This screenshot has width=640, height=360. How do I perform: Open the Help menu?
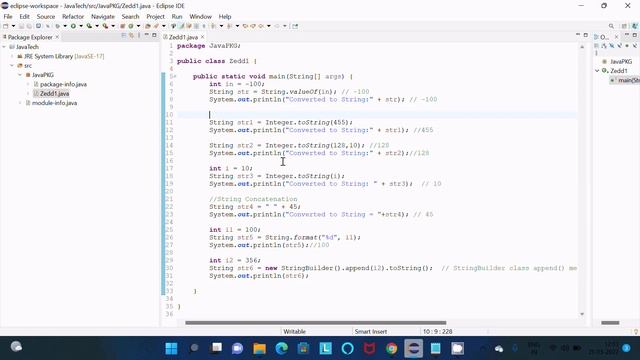[225, 17]
